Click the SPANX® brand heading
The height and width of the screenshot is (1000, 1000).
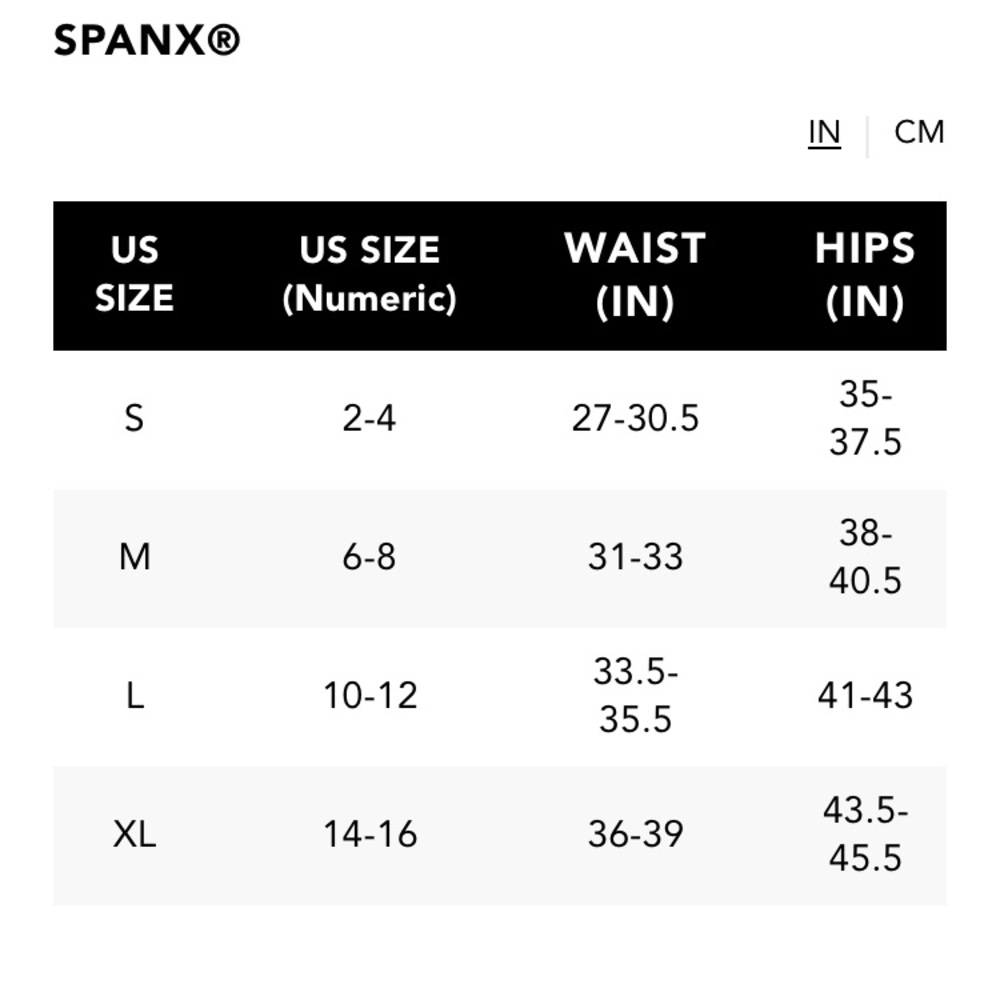pos(146,41)
